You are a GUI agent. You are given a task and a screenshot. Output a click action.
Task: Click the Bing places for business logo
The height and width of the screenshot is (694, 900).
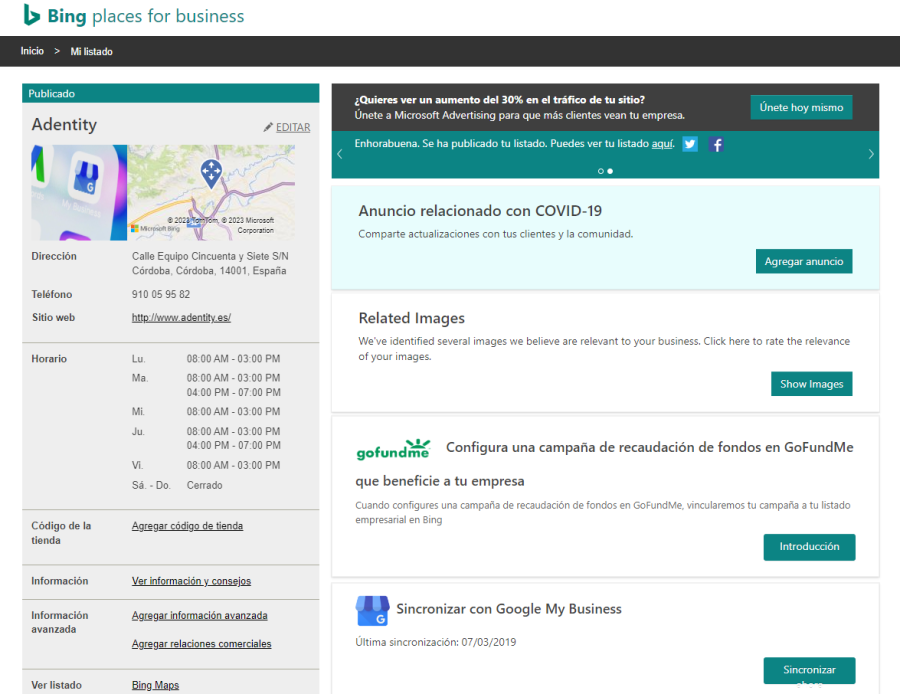click(x=134, y=17)
